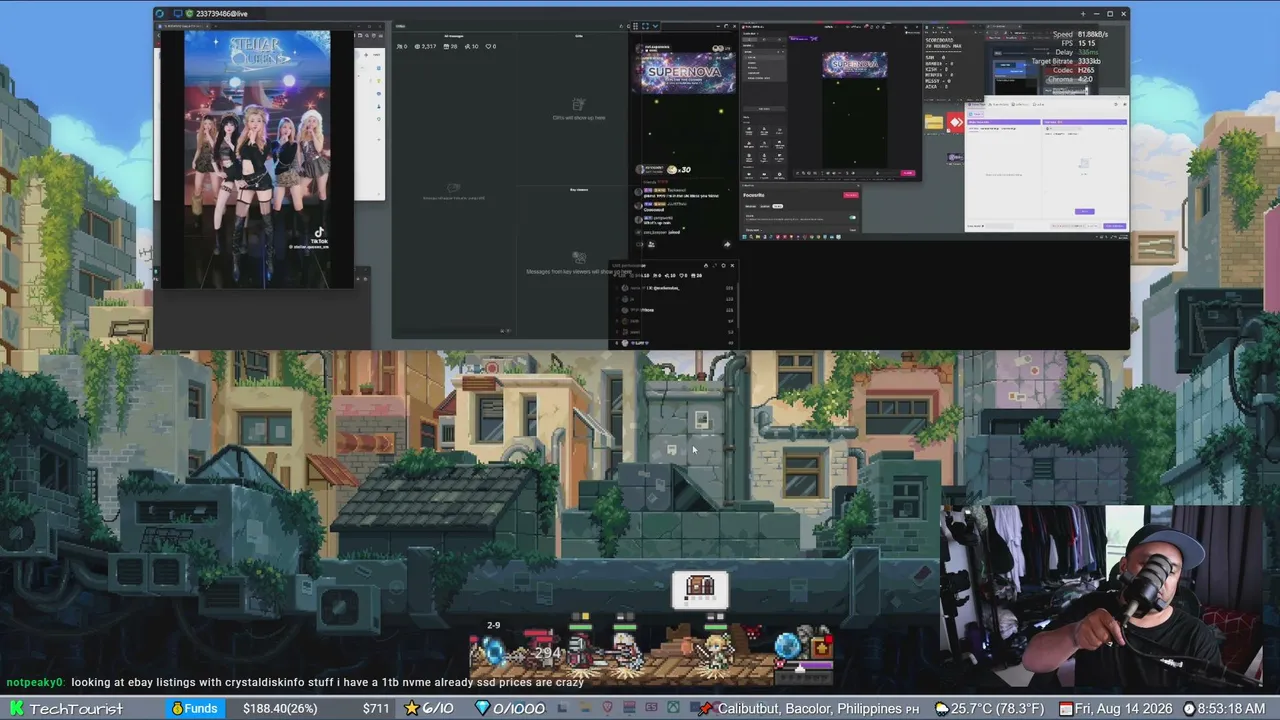
Task: Click the notpeaky0 chat username
Action: 35,682
